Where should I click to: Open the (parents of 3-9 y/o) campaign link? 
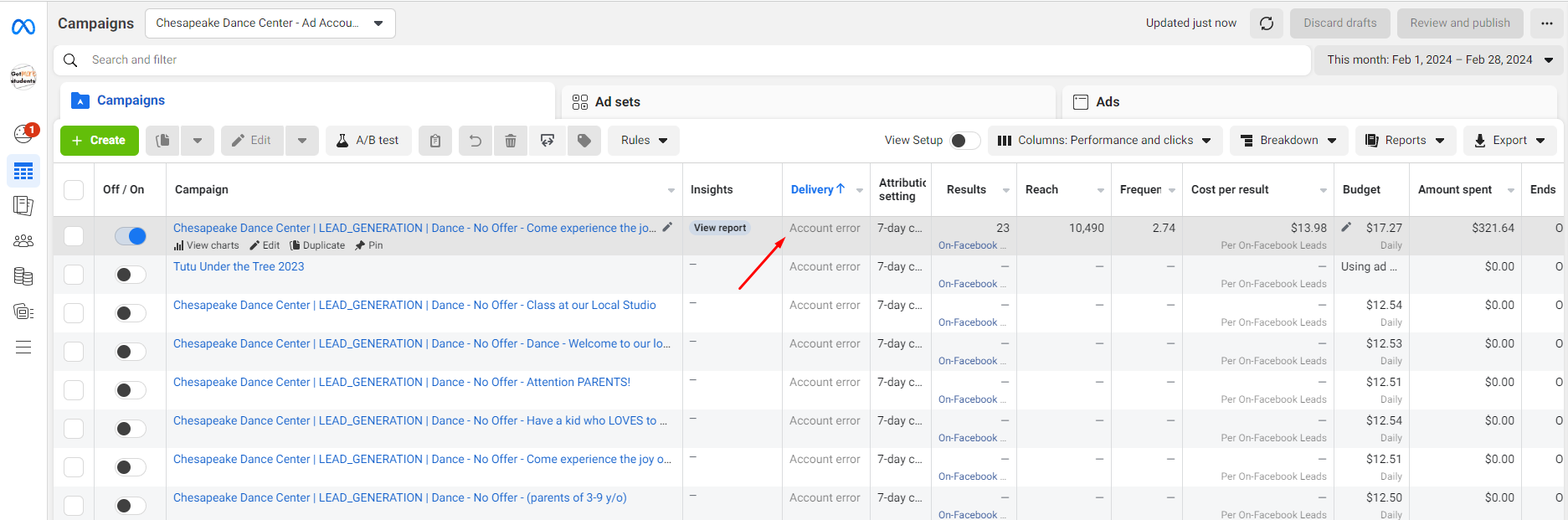pyautogui.click(x=399, y=497)
